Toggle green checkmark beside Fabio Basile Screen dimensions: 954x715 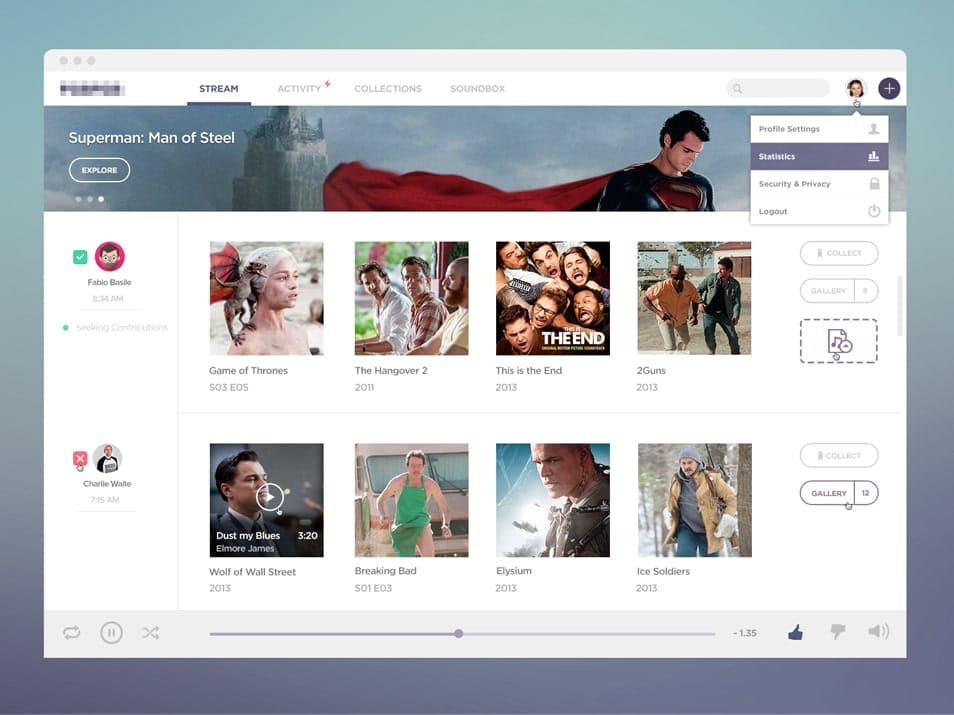tap(80, 257)
